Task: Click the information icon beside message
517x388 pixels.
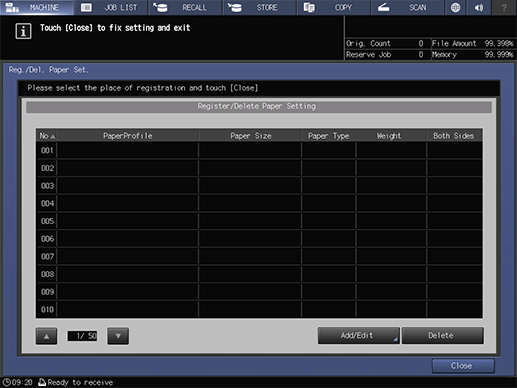Action: [23, 31]
